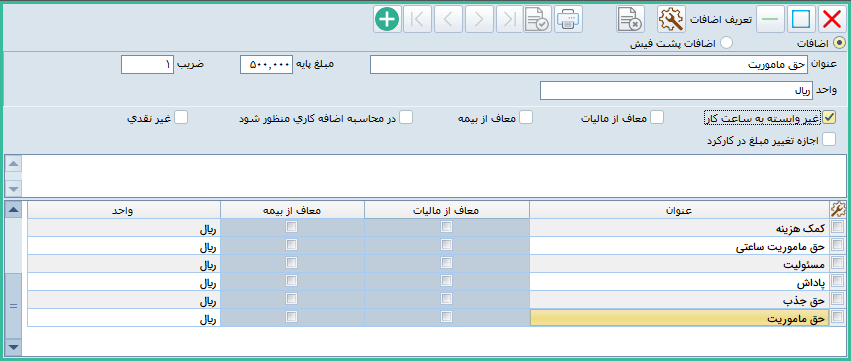
Task: Select the پاداش row title
Action: 679,281
